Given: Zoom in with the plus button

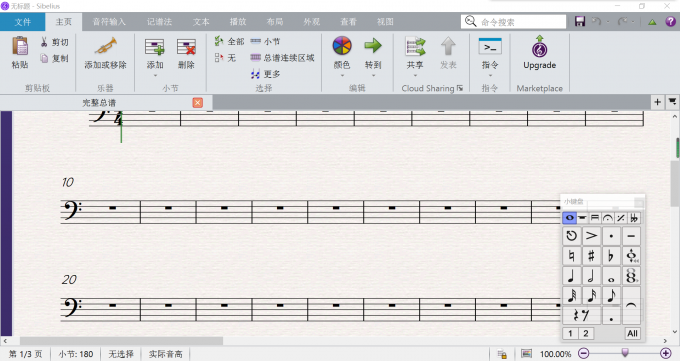Looking at the screenshot, I should 666,354.
